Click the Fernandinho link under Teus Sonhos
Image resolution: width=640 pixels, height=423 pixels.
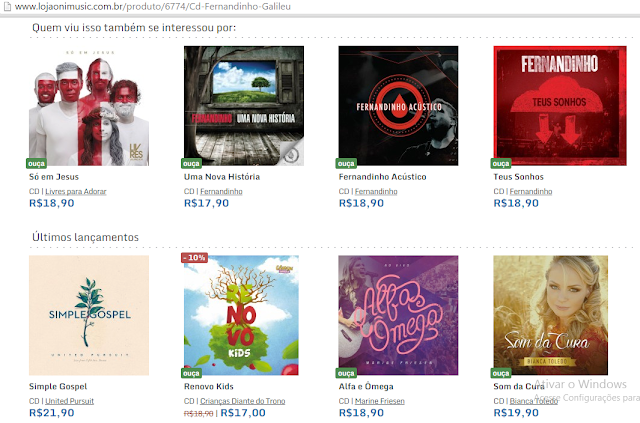pyautogui.click(x=531, y=191)
